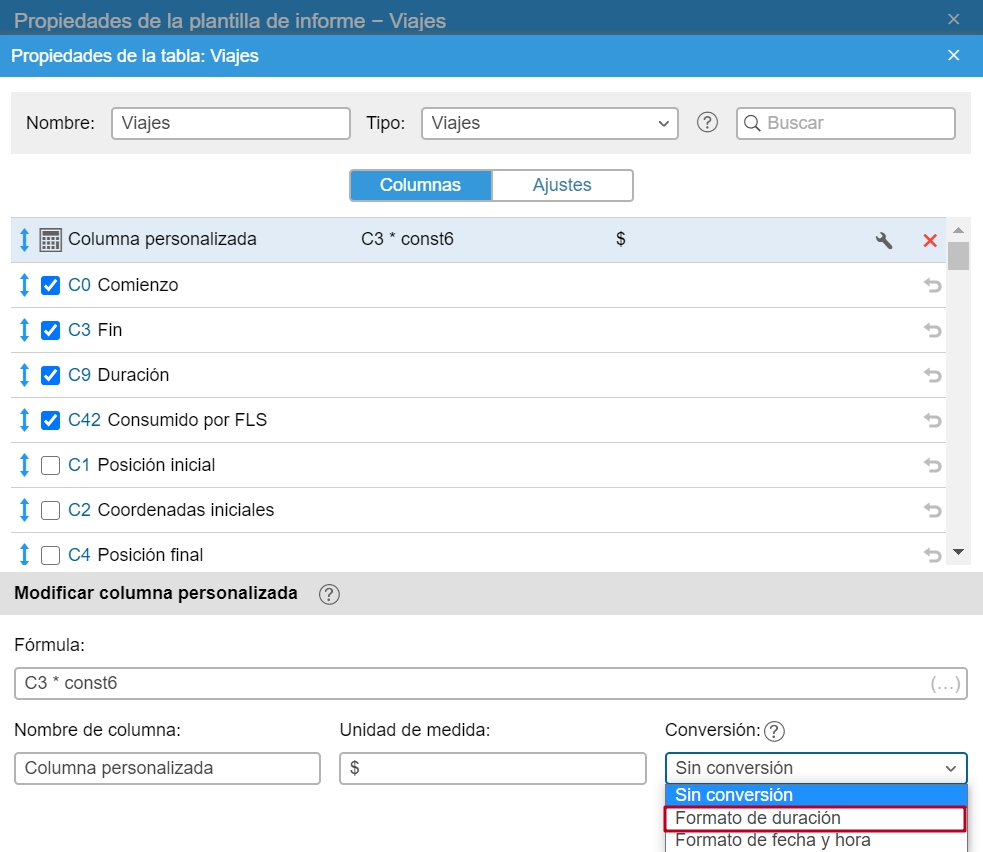Click the drag handle arrow for Fin row
This screenshot has width=983, height=852.
pos(25,330)
